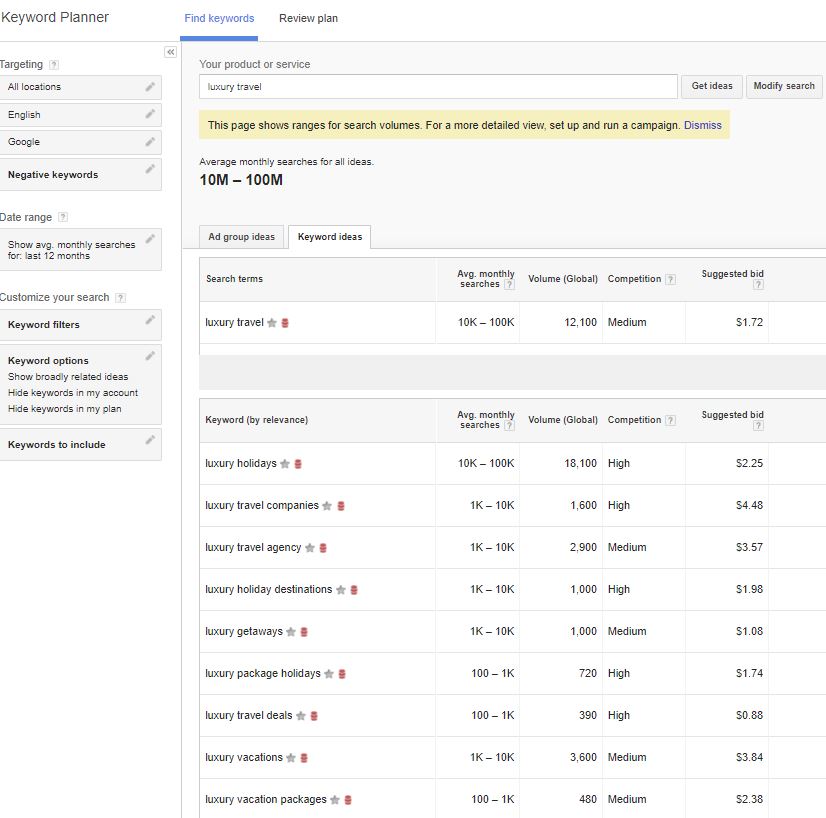Star the luxury vacations keyword
The width and height of the screenshot is (826, 818).
pos(291,758)
